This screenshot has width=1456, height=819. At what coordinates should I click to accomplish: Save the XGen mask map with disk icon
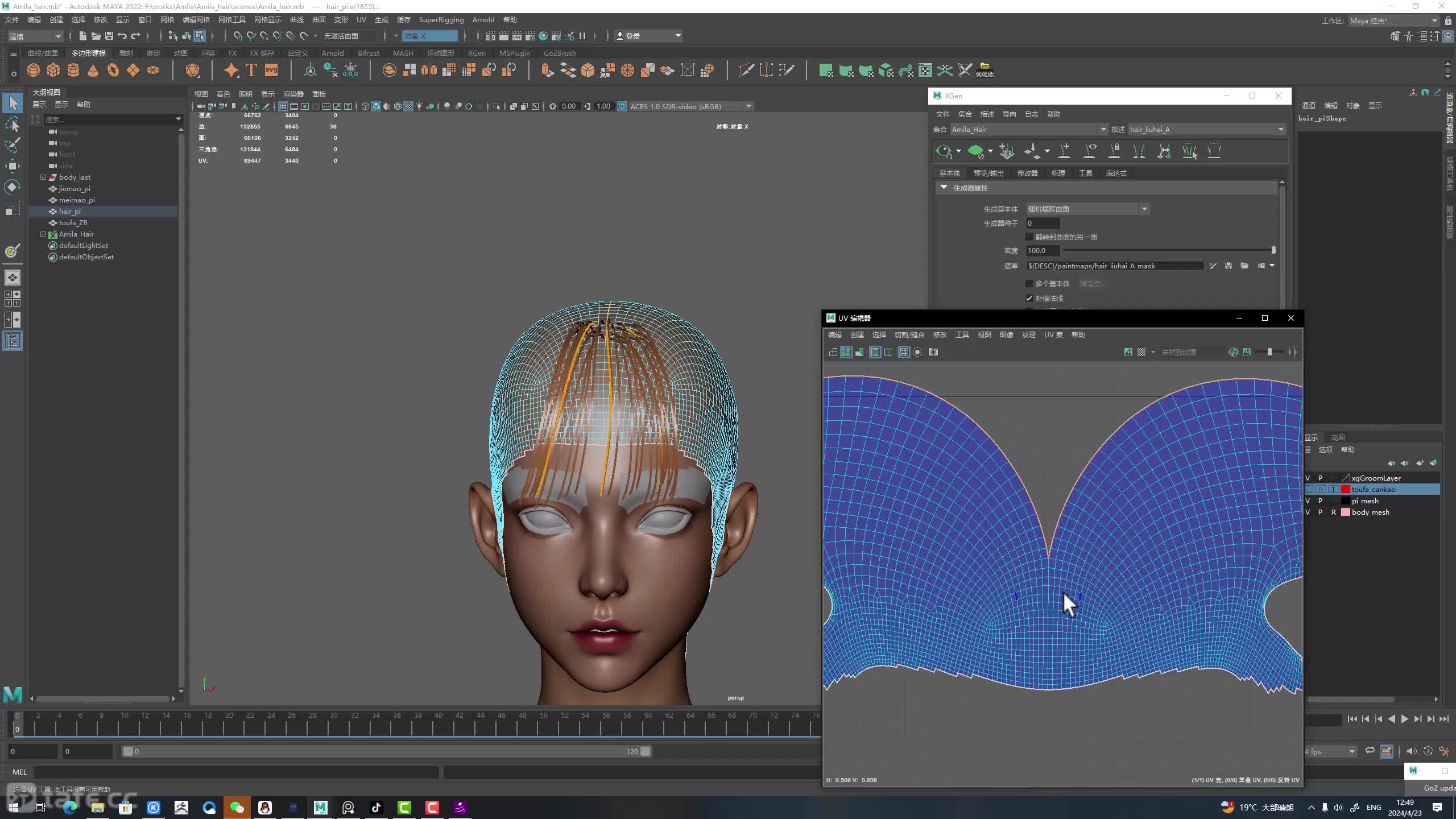(x=1228, y=266)
